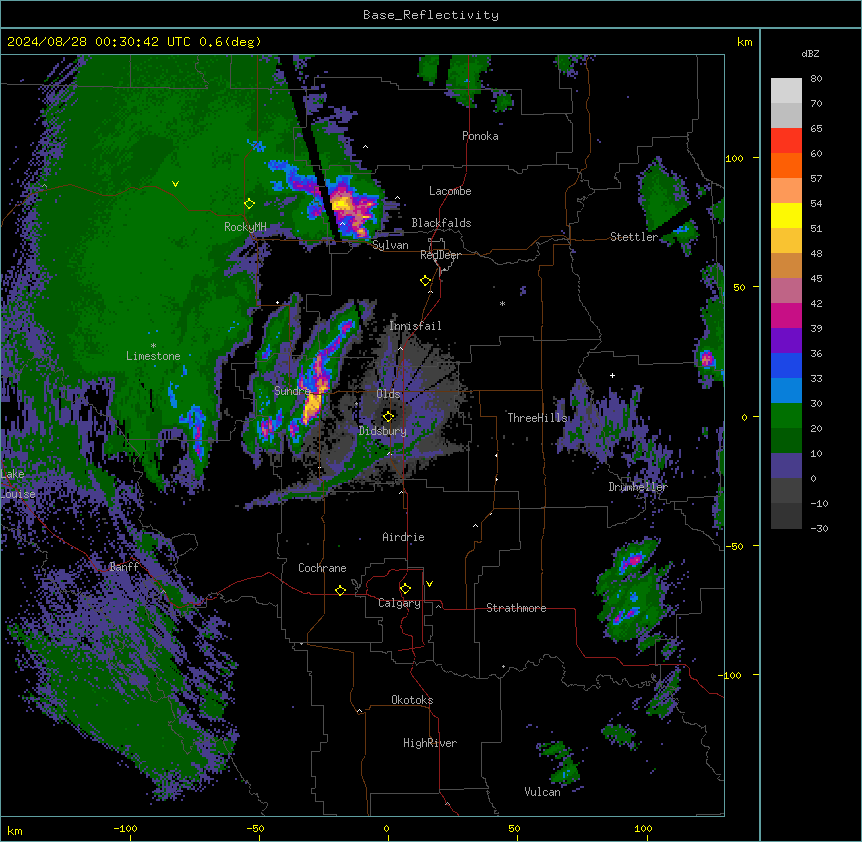Click the Calgary city label
Viewport: 862px width, 842px height.
click(x=399, y=603)
